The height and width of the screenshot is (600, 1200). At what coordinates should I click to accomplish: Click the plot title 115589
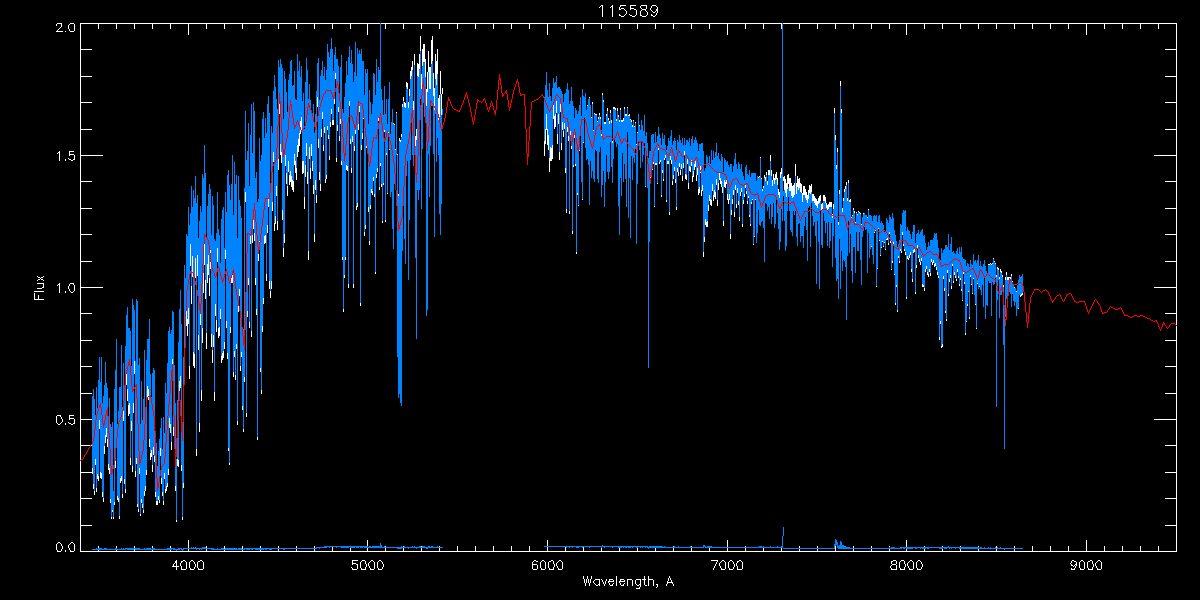click(627, 10)
